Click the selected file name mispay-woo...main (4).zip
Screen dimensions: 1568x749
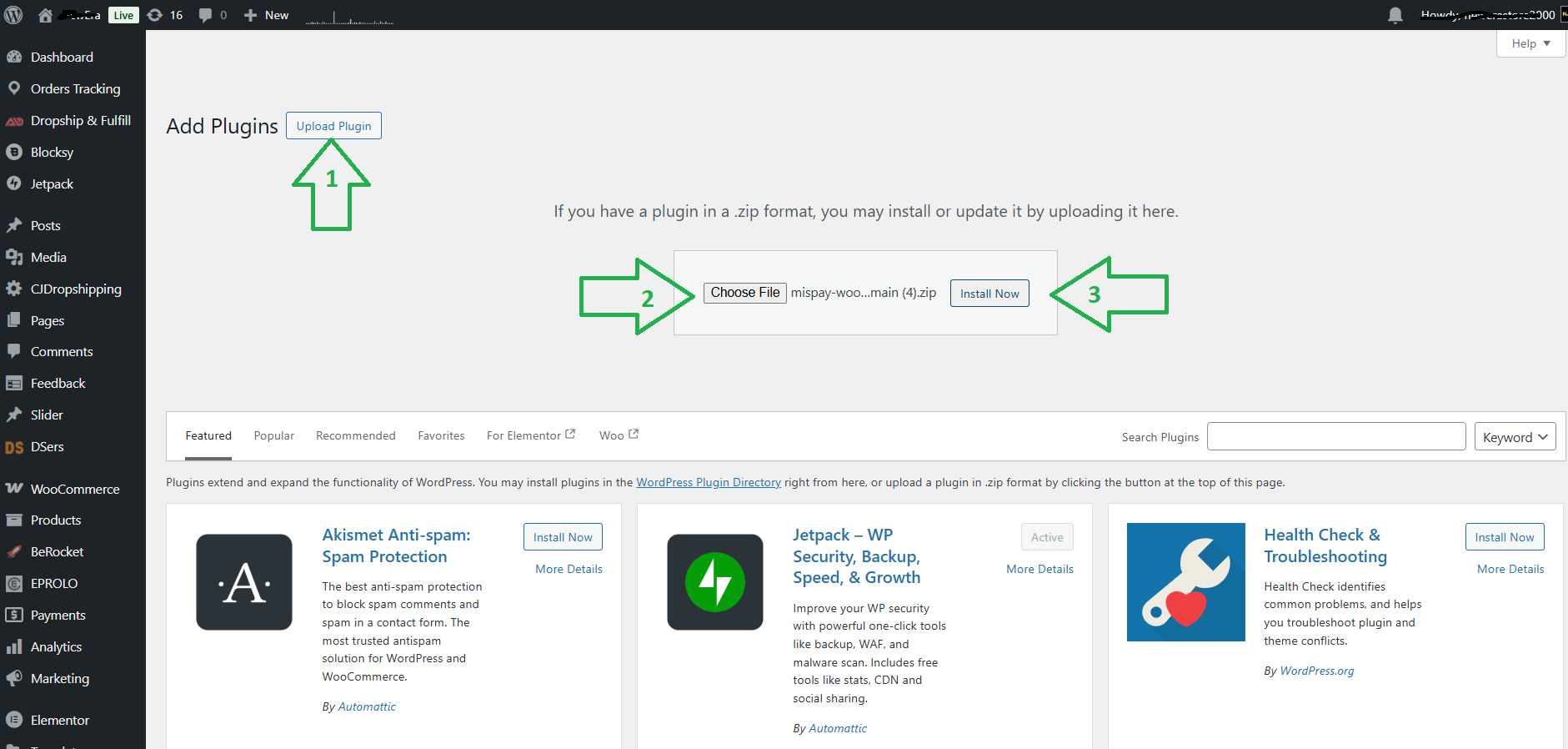point(864,293)
